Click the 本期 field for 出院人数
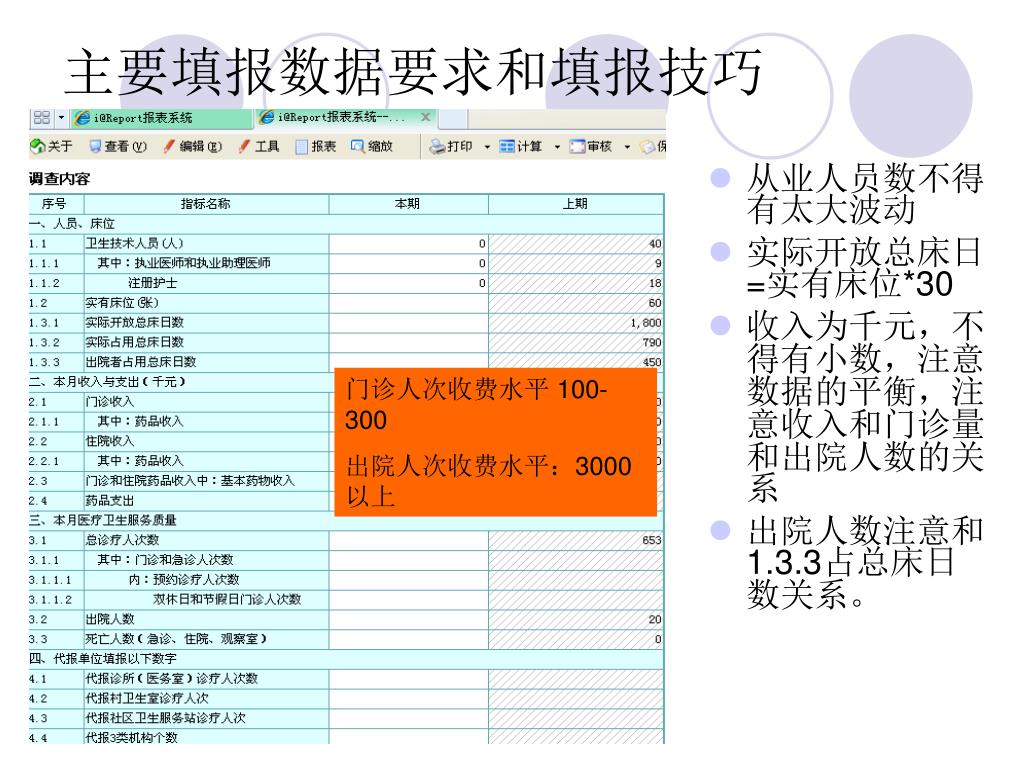The image size is (1024, 768). (409, 619)
